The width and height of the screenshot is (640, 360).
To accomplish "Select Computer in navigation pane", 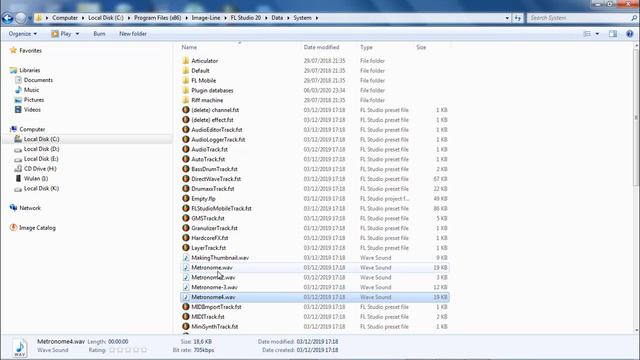I will [32, 129].
